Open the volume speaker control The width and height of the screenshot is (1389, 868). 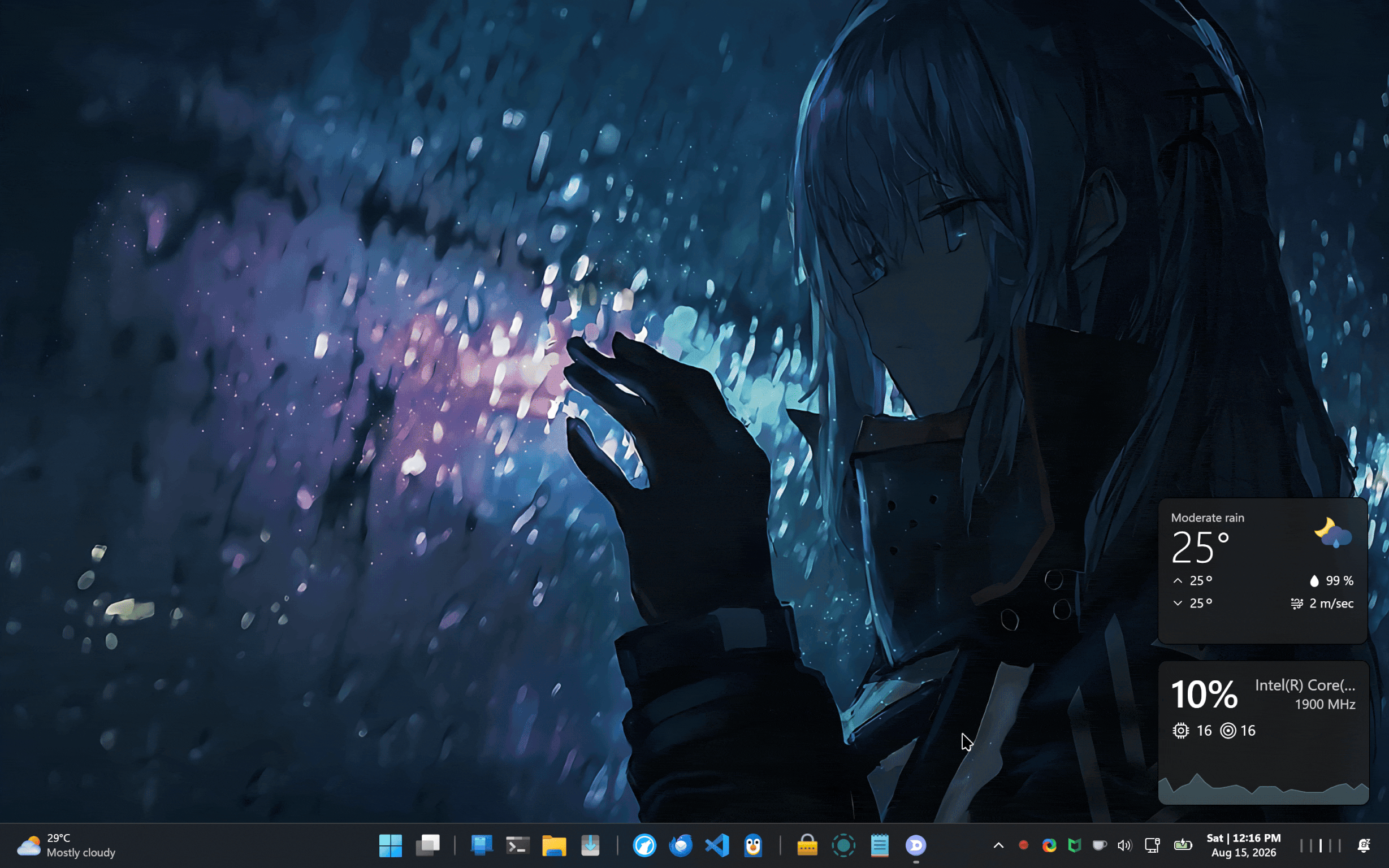click(x=1125, y=845)
